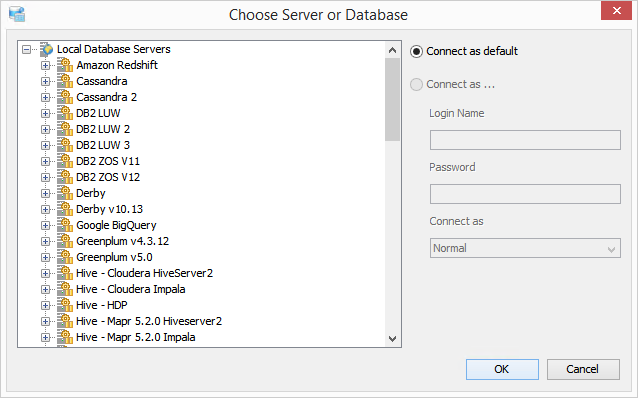This screenshot has width=638, height=398.
Task: Click the Local Database Servers globe icon
Action: click(x=47, y=49)
